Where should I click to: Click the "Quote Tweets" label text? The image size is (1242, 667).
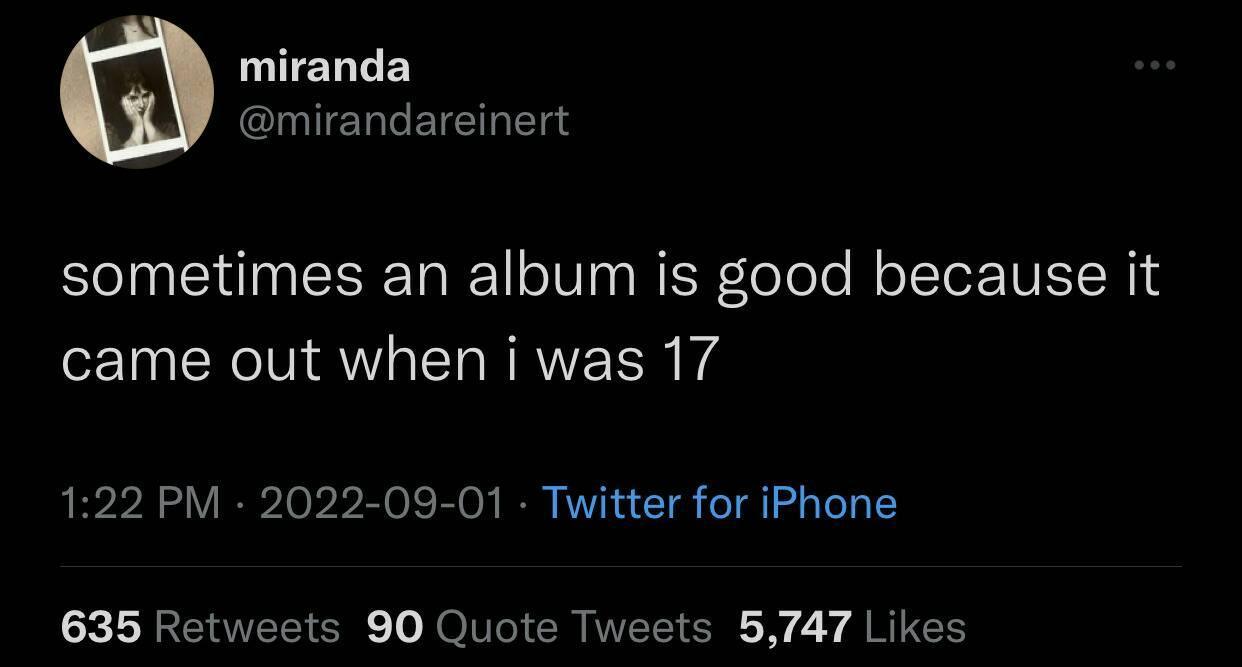coord(575,627)
